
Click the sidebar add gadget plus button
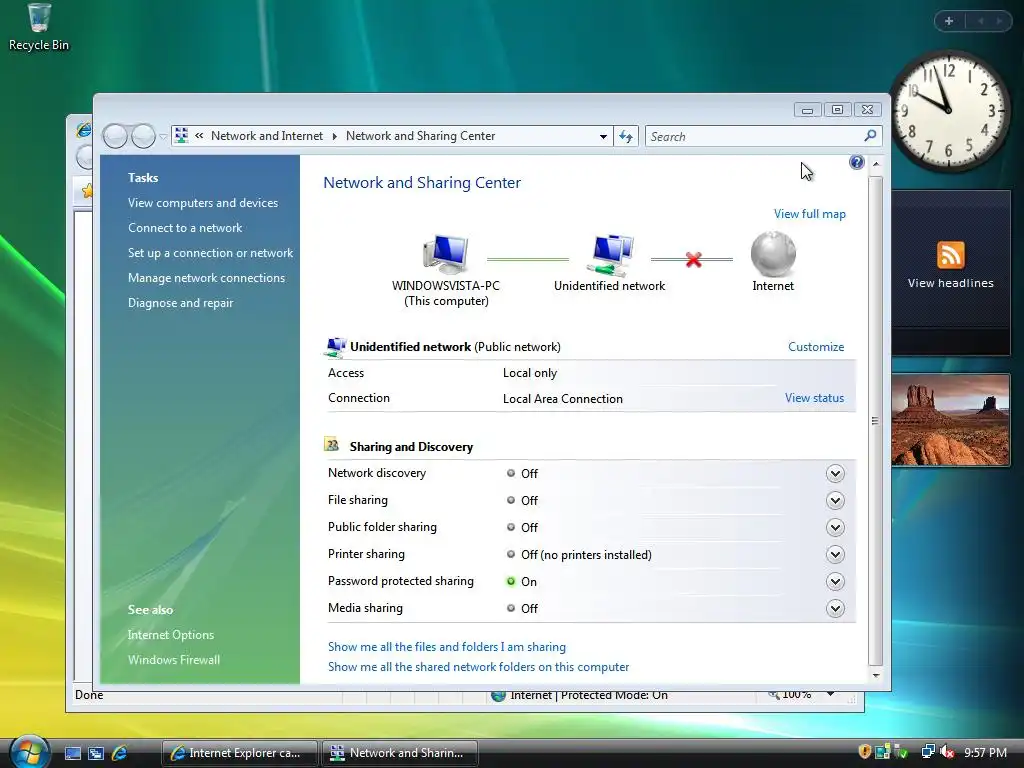coord(949,21)
